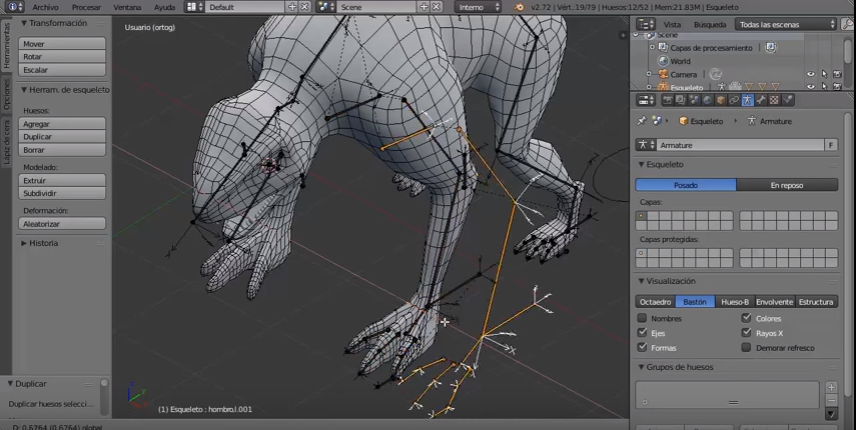Click the first armature layer box under Capas

pyautogui.click(x=641, y=216)
